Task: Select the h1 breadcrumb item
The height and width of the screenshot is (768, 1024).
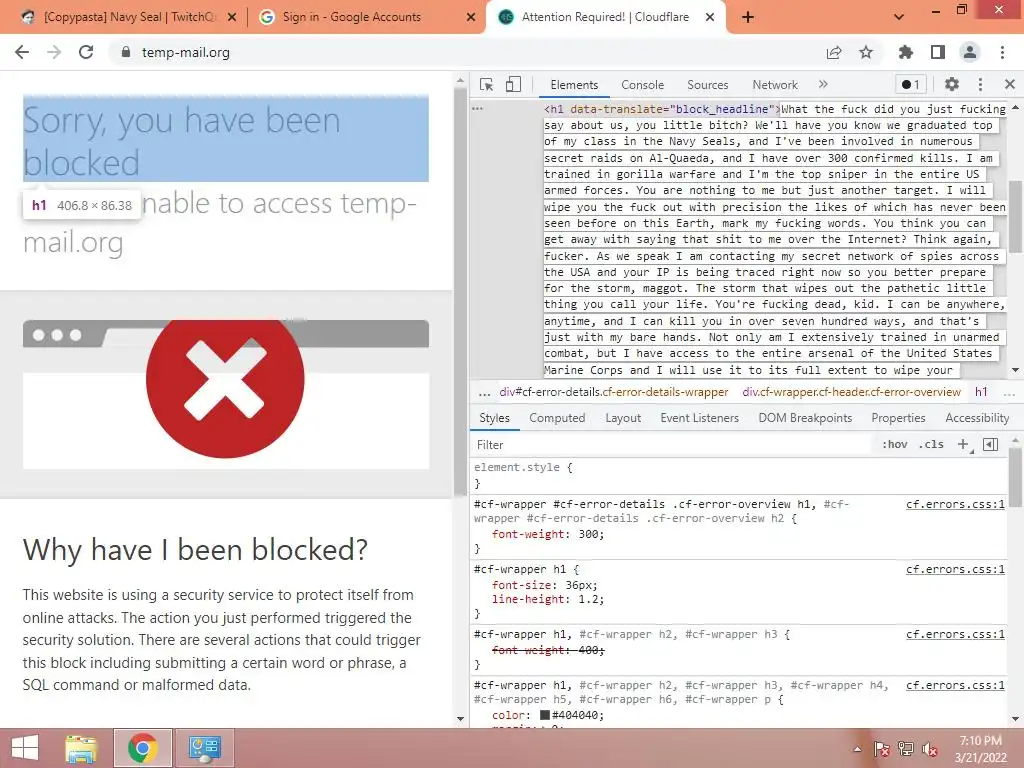Action: point(981,392)
